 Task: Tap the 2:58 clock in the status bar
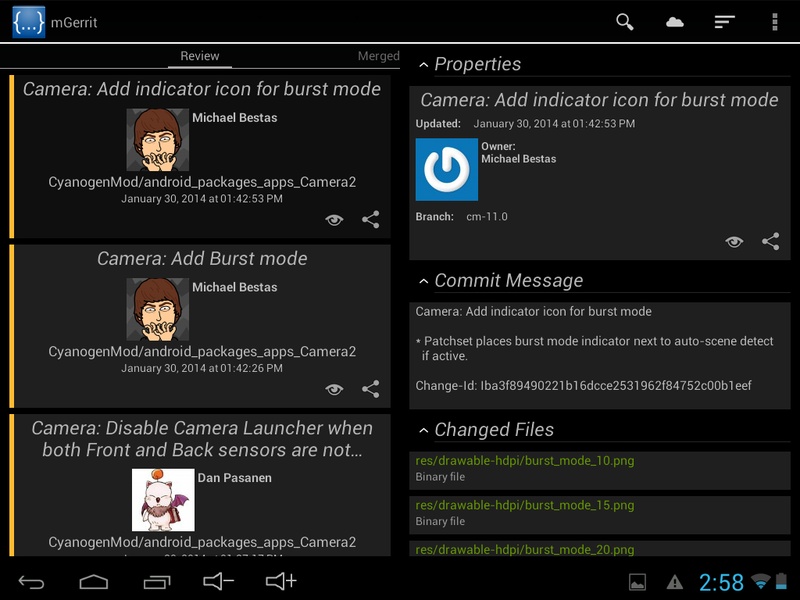click(721, 582)
